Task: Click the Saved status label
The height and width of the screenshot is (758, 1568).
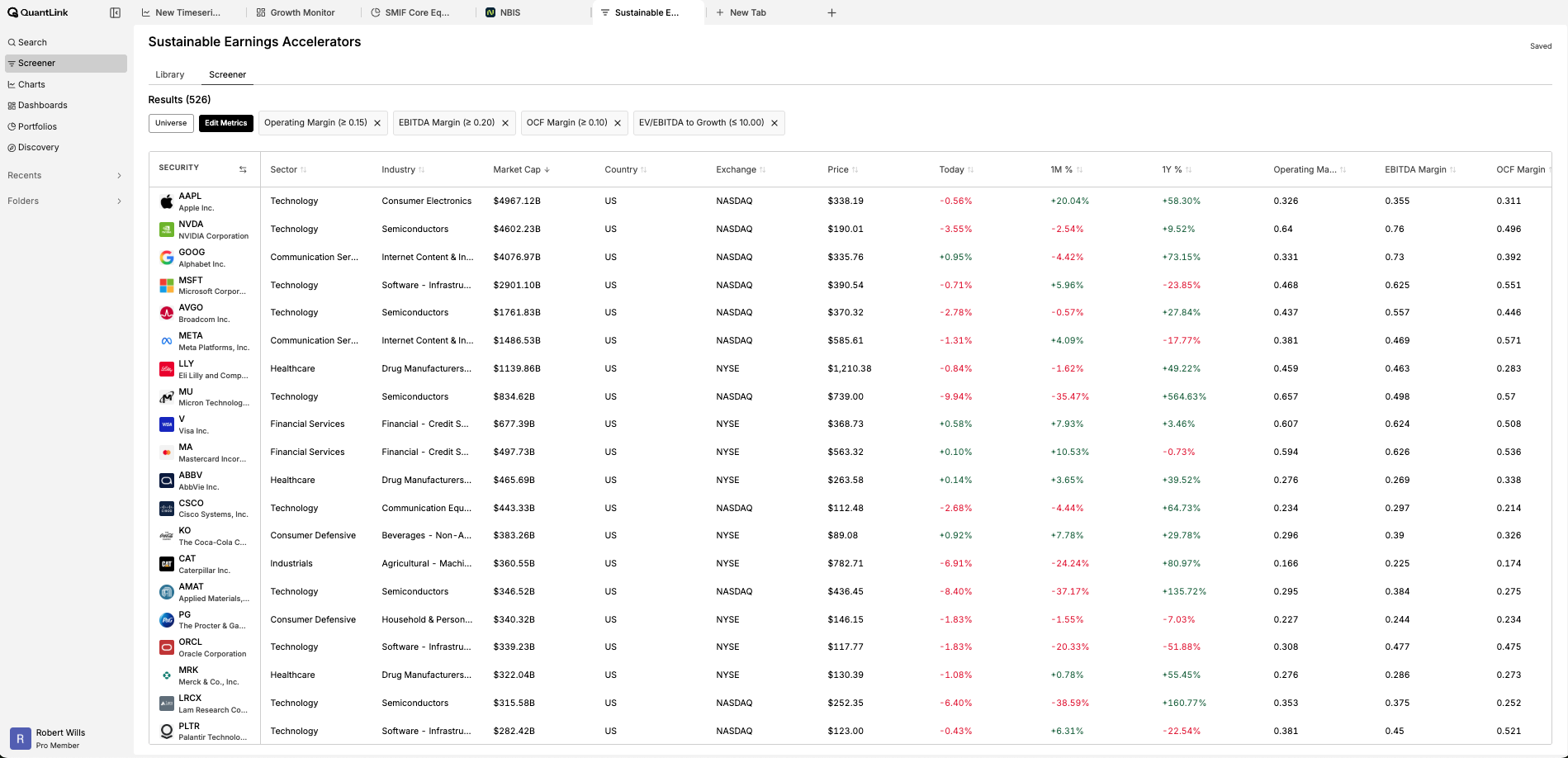Action: (1541, 46)
